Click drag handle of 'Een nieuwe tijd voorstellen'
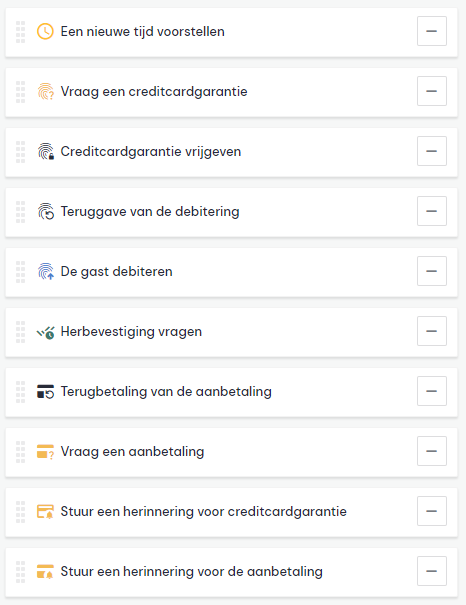 [20, 32]
